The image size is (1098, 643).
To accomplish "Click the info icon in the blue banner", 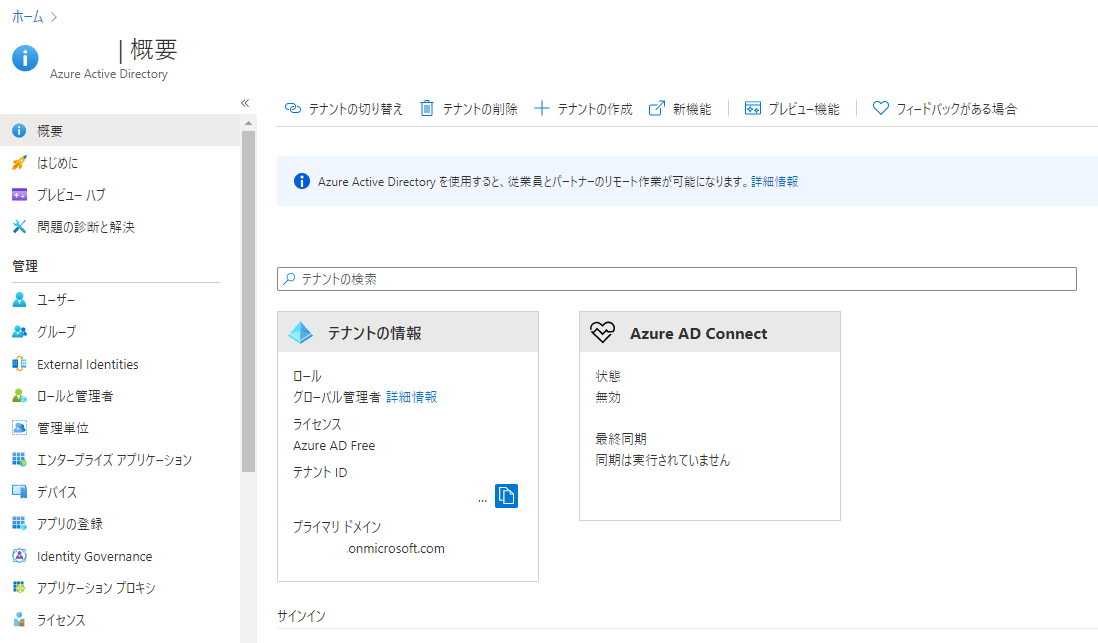I will pyautogui.click(x=302, y=181).
